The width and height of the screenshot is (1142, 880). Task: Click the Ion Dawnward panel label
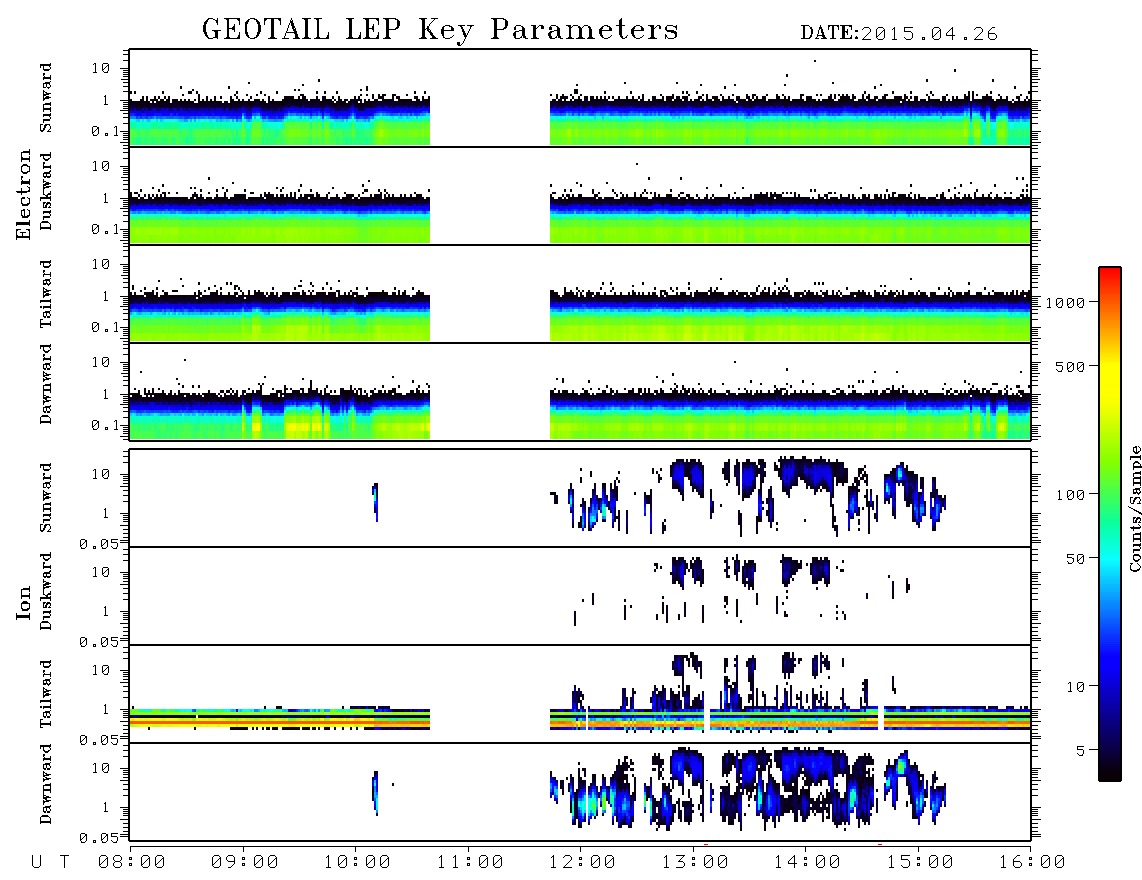click(46, 784)
